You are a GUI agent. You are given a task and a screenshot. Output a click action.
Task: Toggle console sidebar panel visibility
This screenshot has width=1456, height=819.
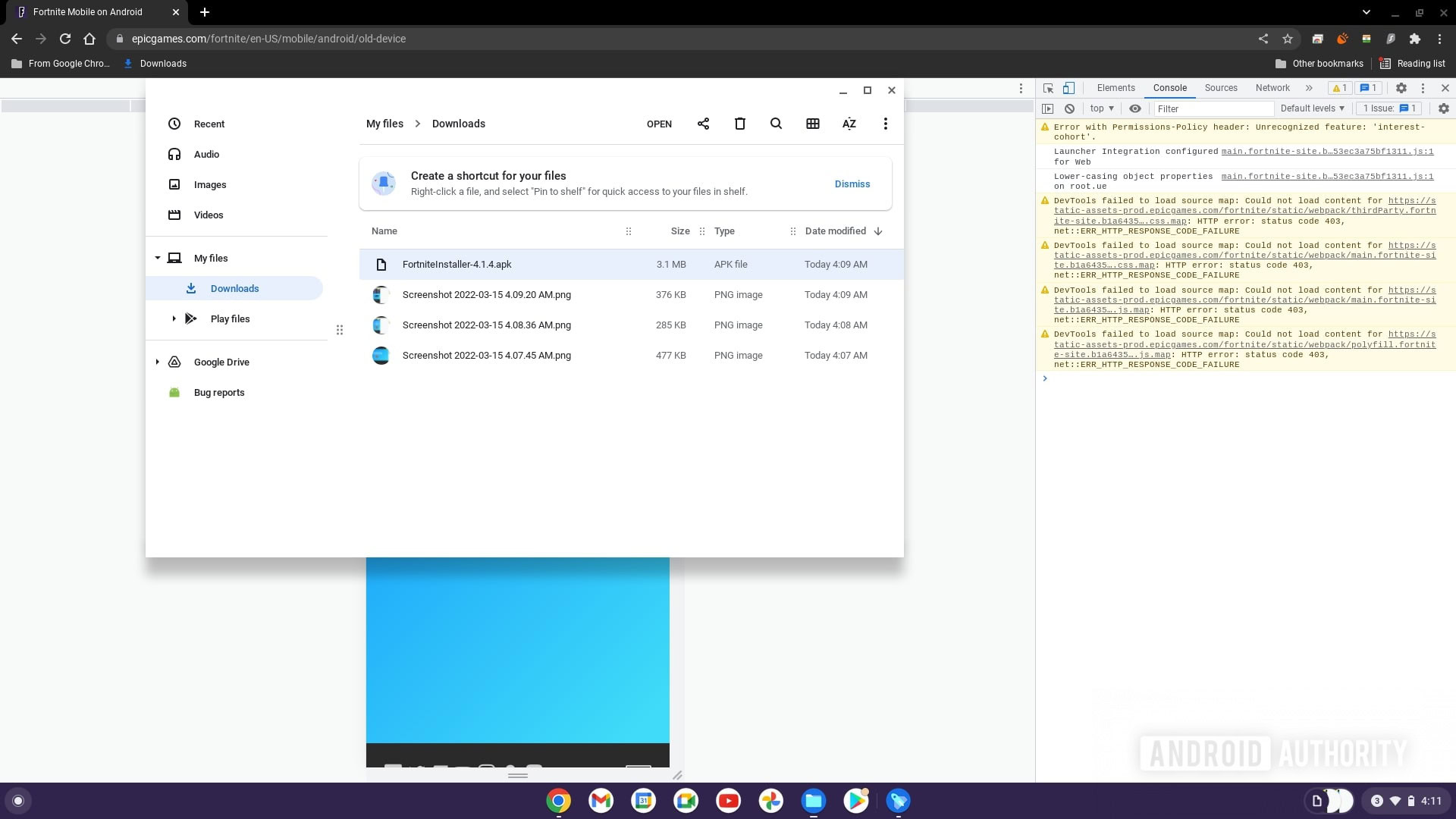pos(1047,108)
